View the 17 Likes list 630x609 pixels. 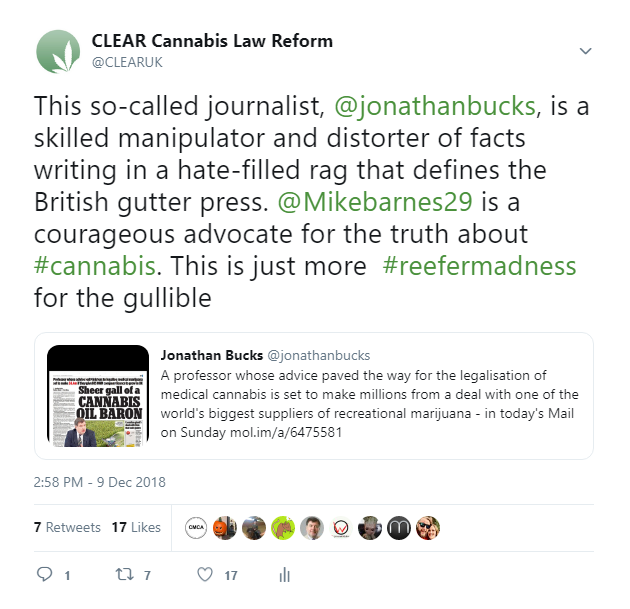click(136, 527)
